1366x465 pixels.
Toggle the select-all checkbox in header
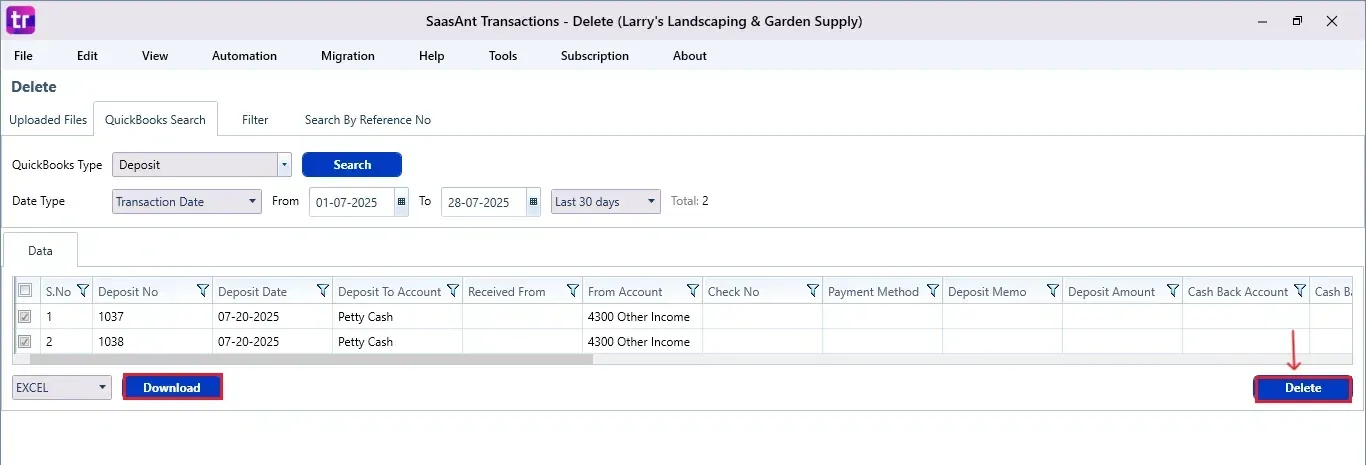(25, 291)
